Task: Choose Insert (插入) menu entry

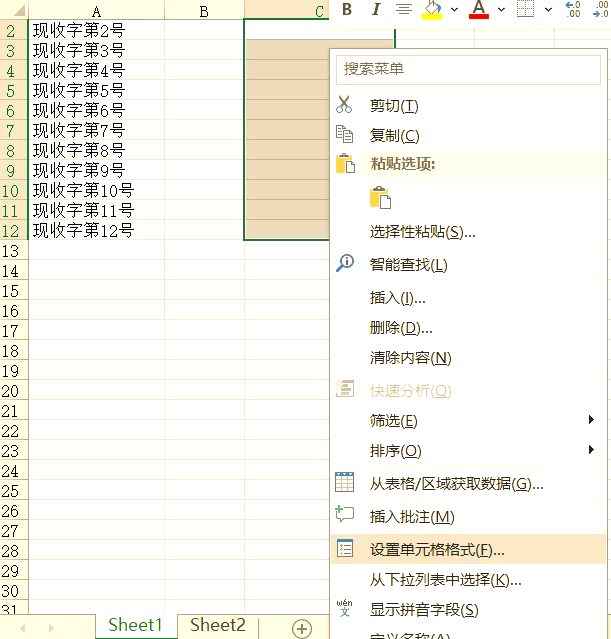Action: (x=468, y=298)
